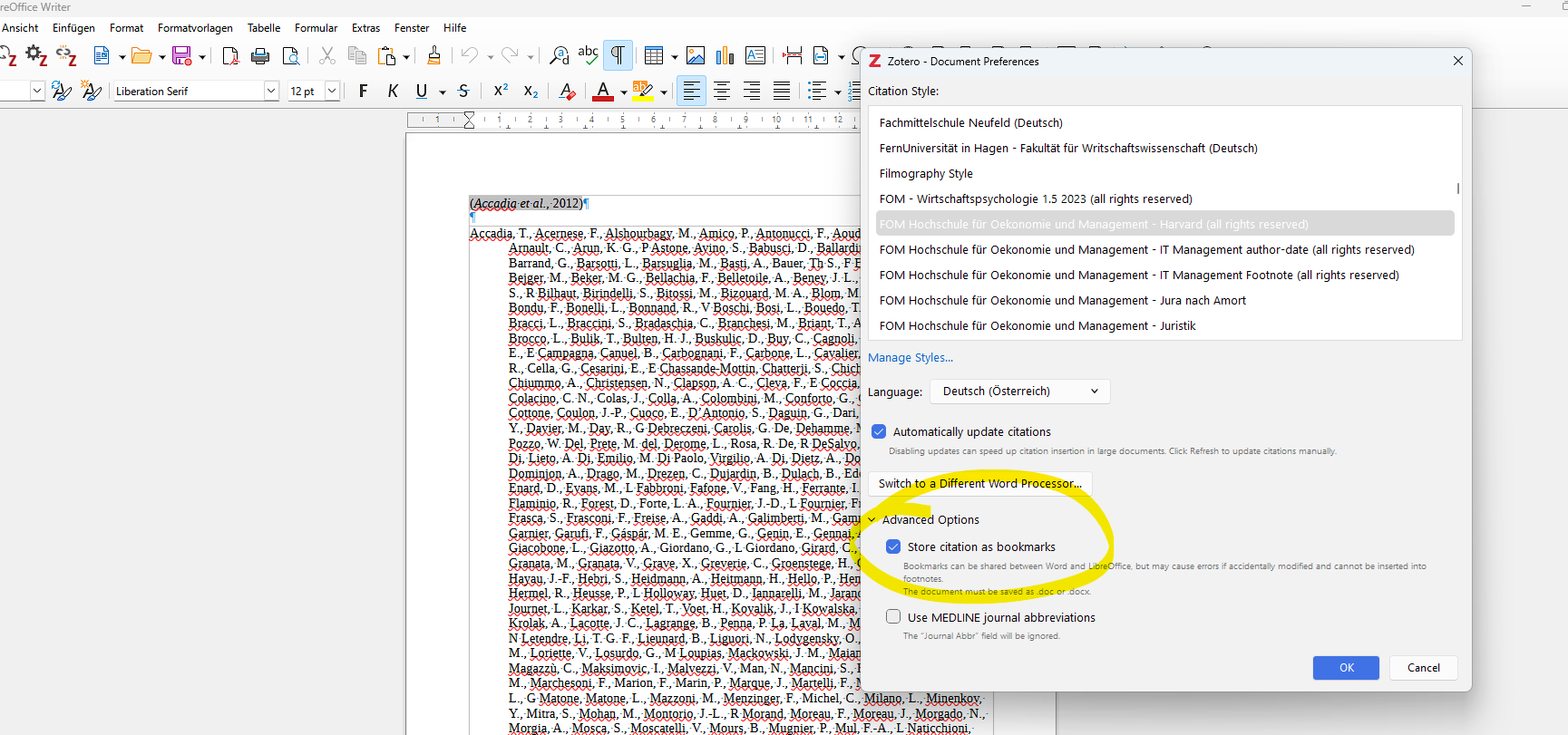Export document directly as PDF

[x=230, y=56]
